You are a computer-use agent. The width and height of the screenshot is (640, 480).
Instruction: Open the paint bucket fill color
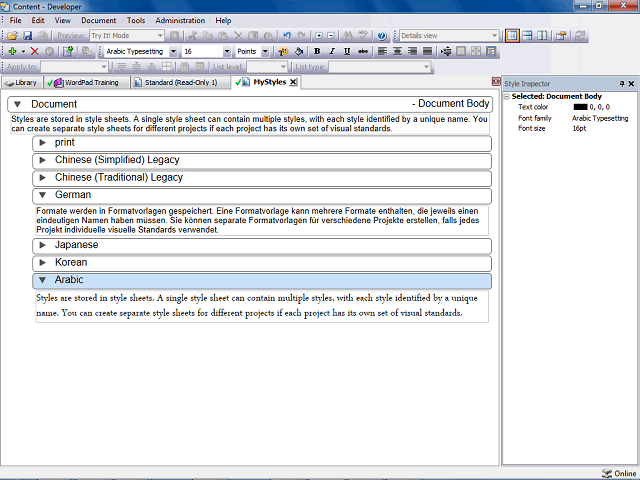[299, 51]
